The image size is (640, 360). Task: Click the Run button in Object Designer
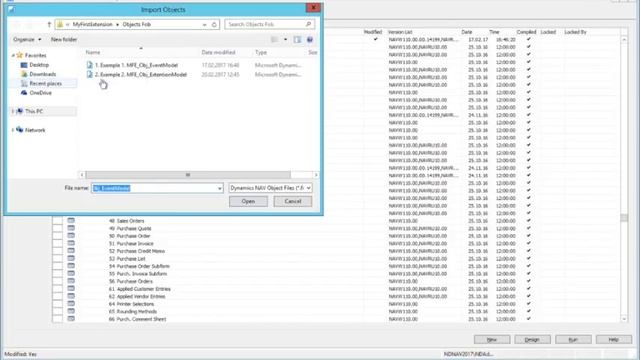573,339
